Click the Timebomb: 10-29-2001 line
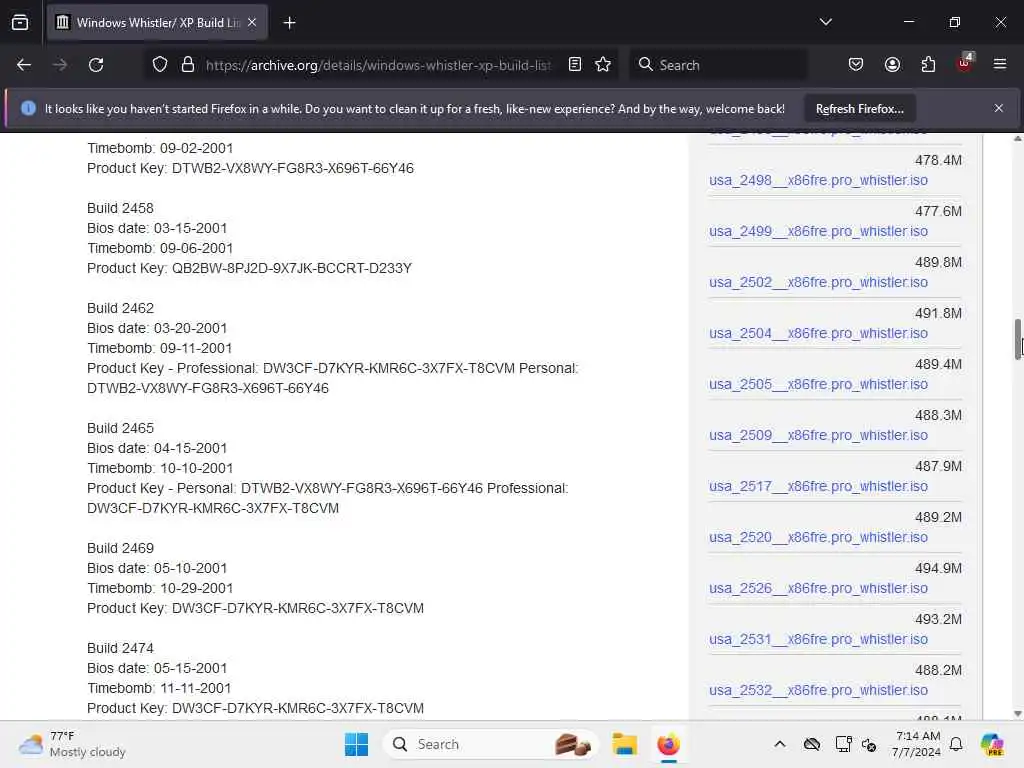This screenshot has height=768, width=1024. 160,588
